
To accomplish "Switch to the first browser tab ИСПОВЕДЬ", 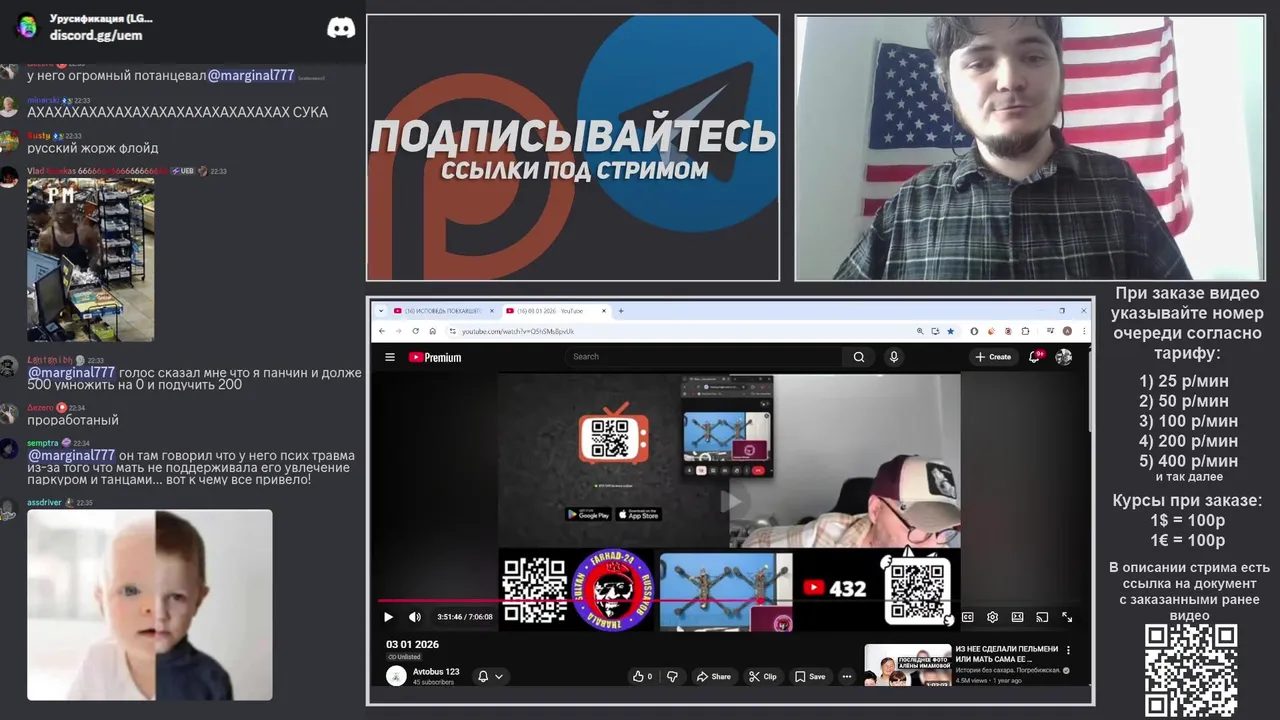I will [x=443, y=311].
